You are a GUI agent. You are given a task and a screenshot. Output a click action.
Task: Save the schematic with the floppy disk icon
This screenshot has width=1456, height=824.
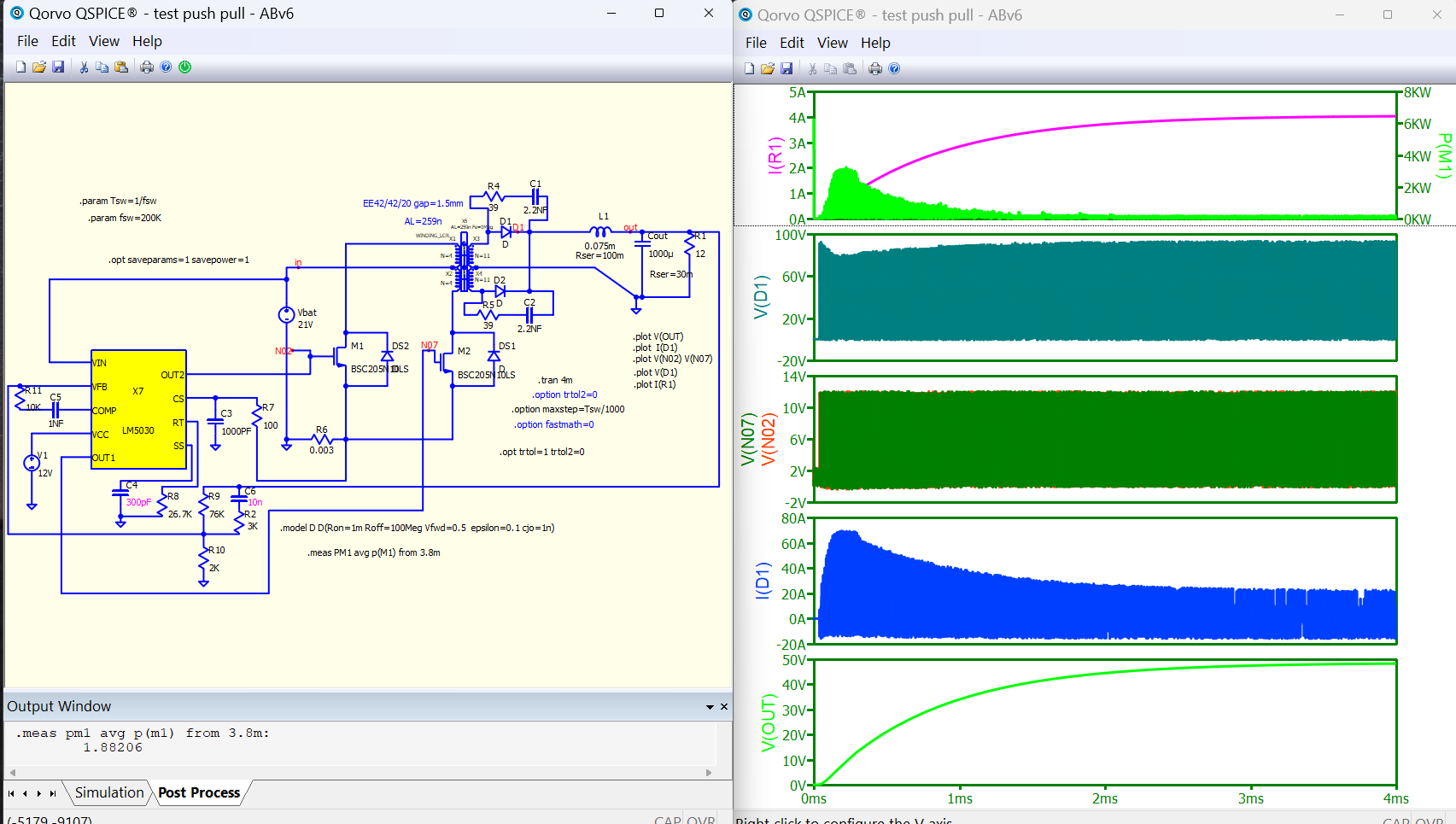coord(58,67)
